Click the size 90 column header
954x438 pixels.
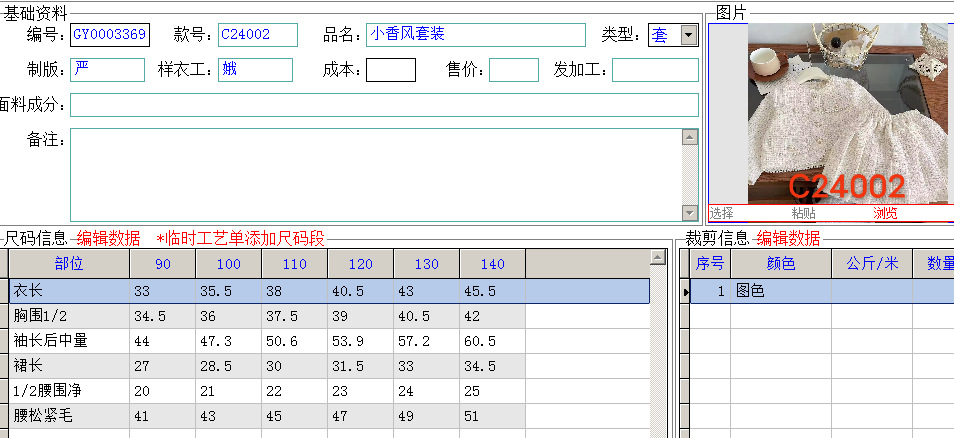click(x=163, y=263)
